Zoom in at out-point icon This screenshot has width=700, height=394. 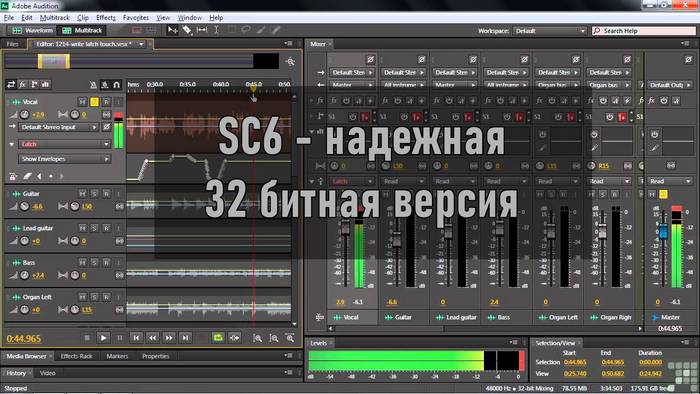(x=274, y=338)
